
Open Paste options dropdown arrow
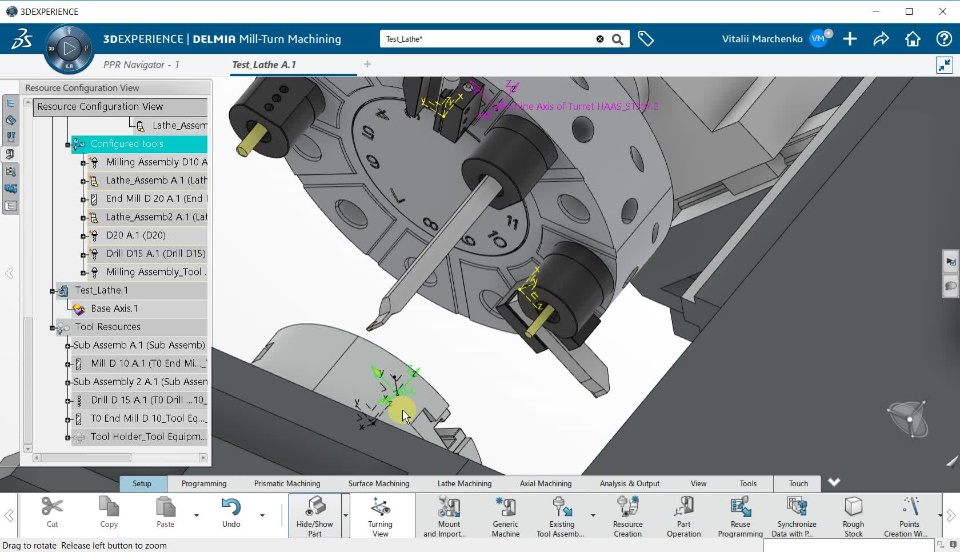point(197,515)
